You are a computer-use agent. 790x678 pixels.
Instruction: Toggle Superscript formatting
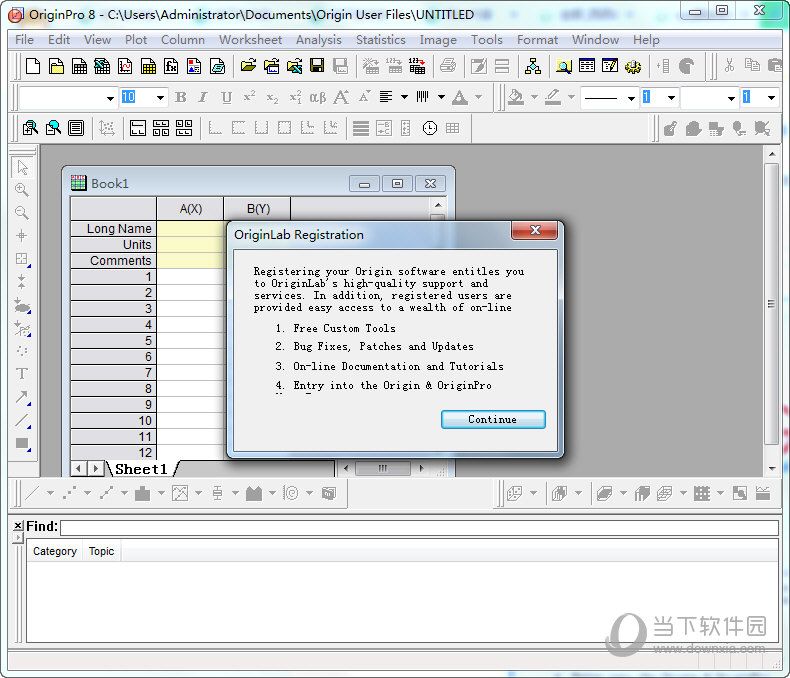coord(249,97)
